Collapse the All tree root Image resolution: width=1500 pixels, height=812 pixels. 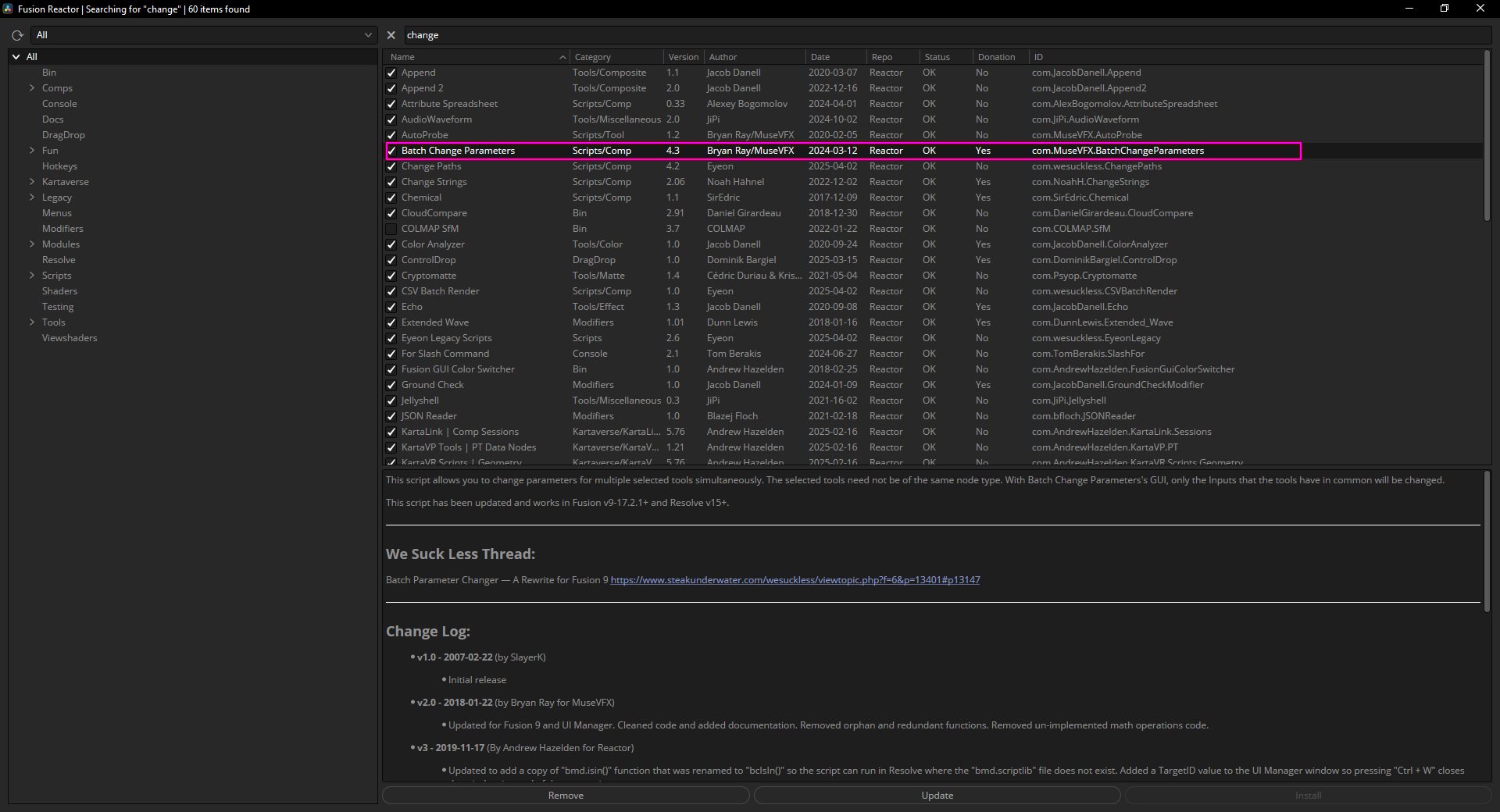(16, 57)
